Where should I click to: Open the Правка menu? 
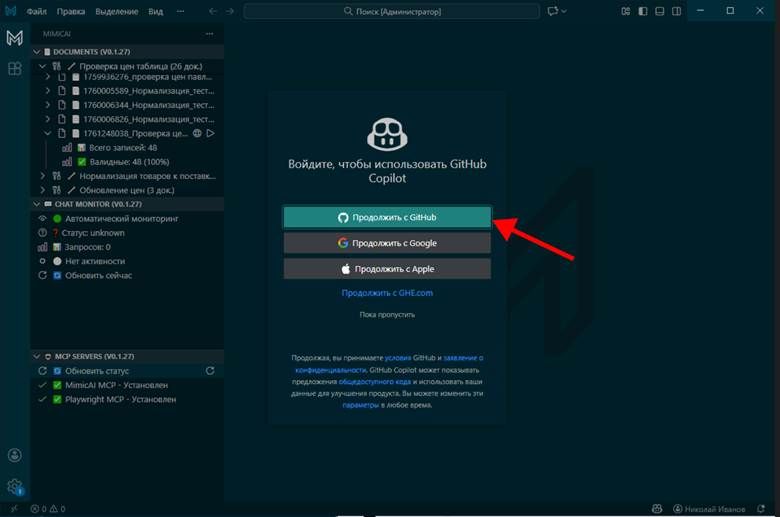coord(71,11)
